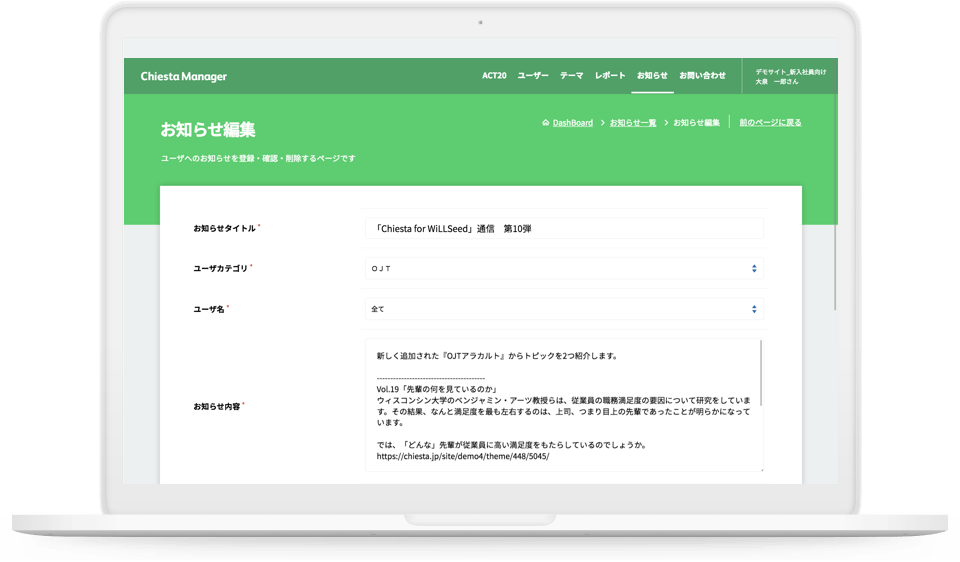Click the お知らせ内容 field label
960x562 pixels.
(x=217, y=406)
